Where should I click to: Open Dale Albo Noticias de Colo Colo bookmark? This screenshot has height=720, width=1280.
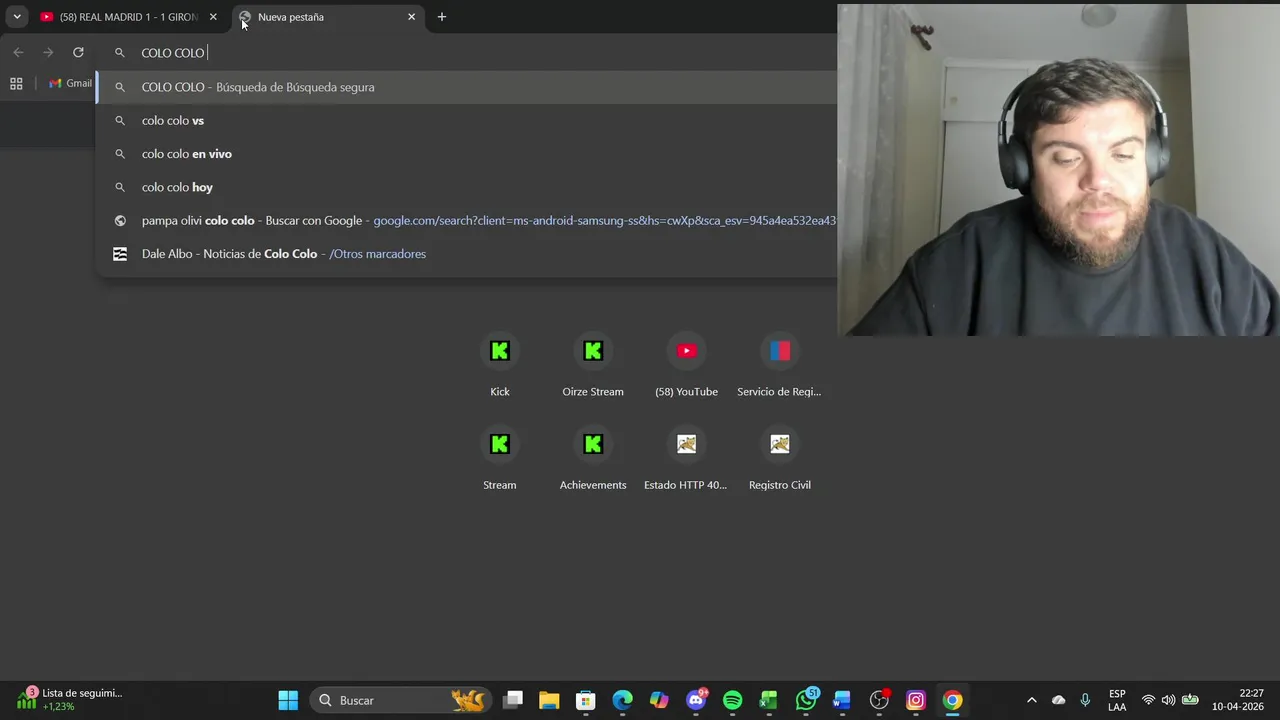point(466,254)
